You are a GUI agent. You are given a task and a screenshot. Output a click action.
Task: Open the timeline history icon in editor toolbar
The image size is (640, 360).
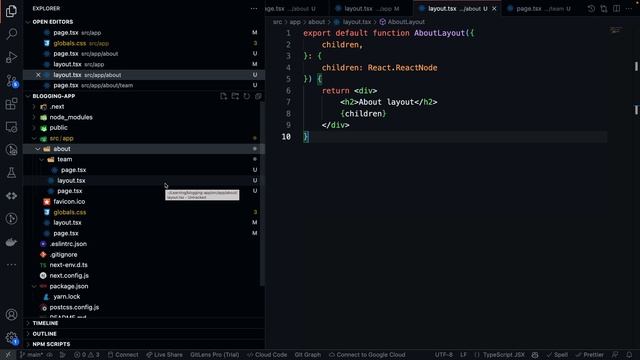tap(591, 9)
